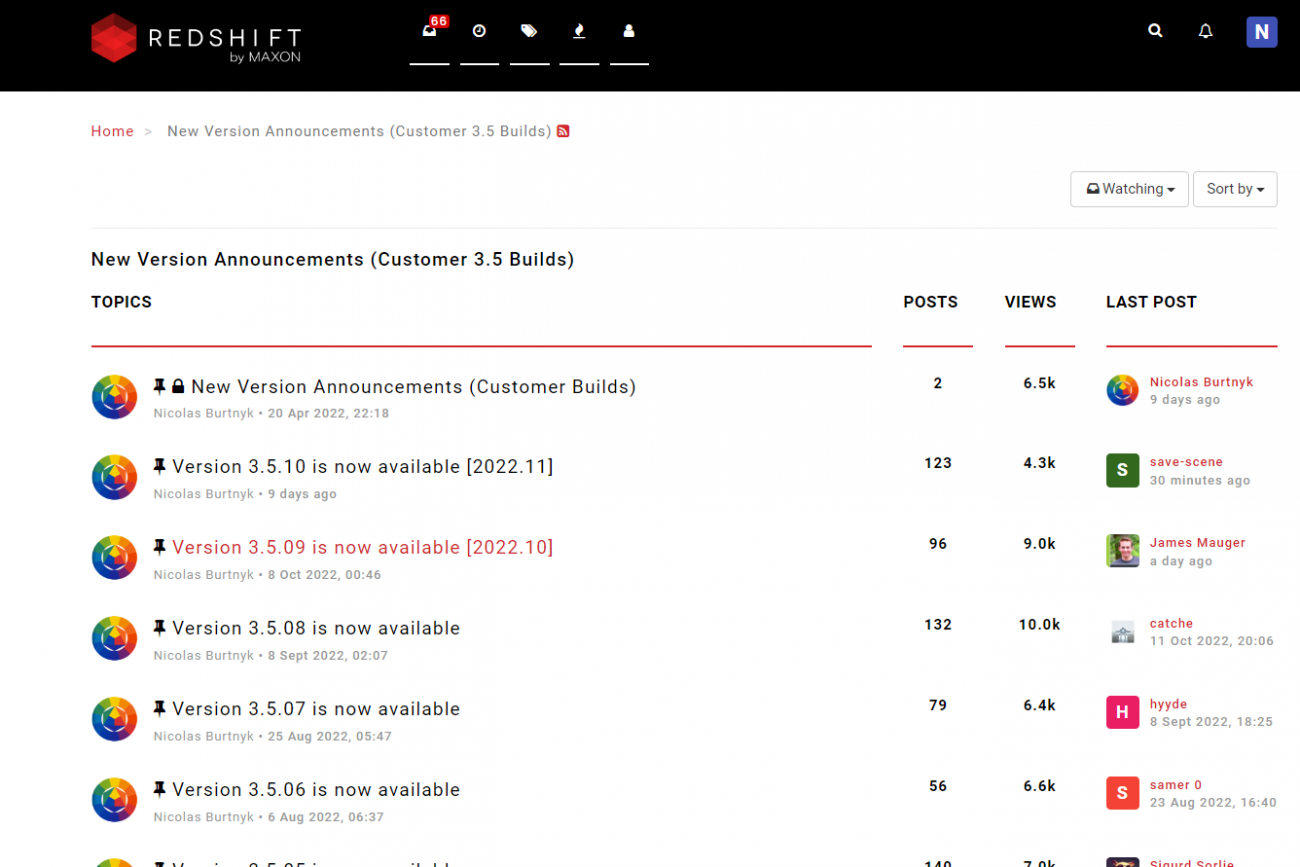
Task: Open notifications bell icon
Action: [x=1205, y=31]
